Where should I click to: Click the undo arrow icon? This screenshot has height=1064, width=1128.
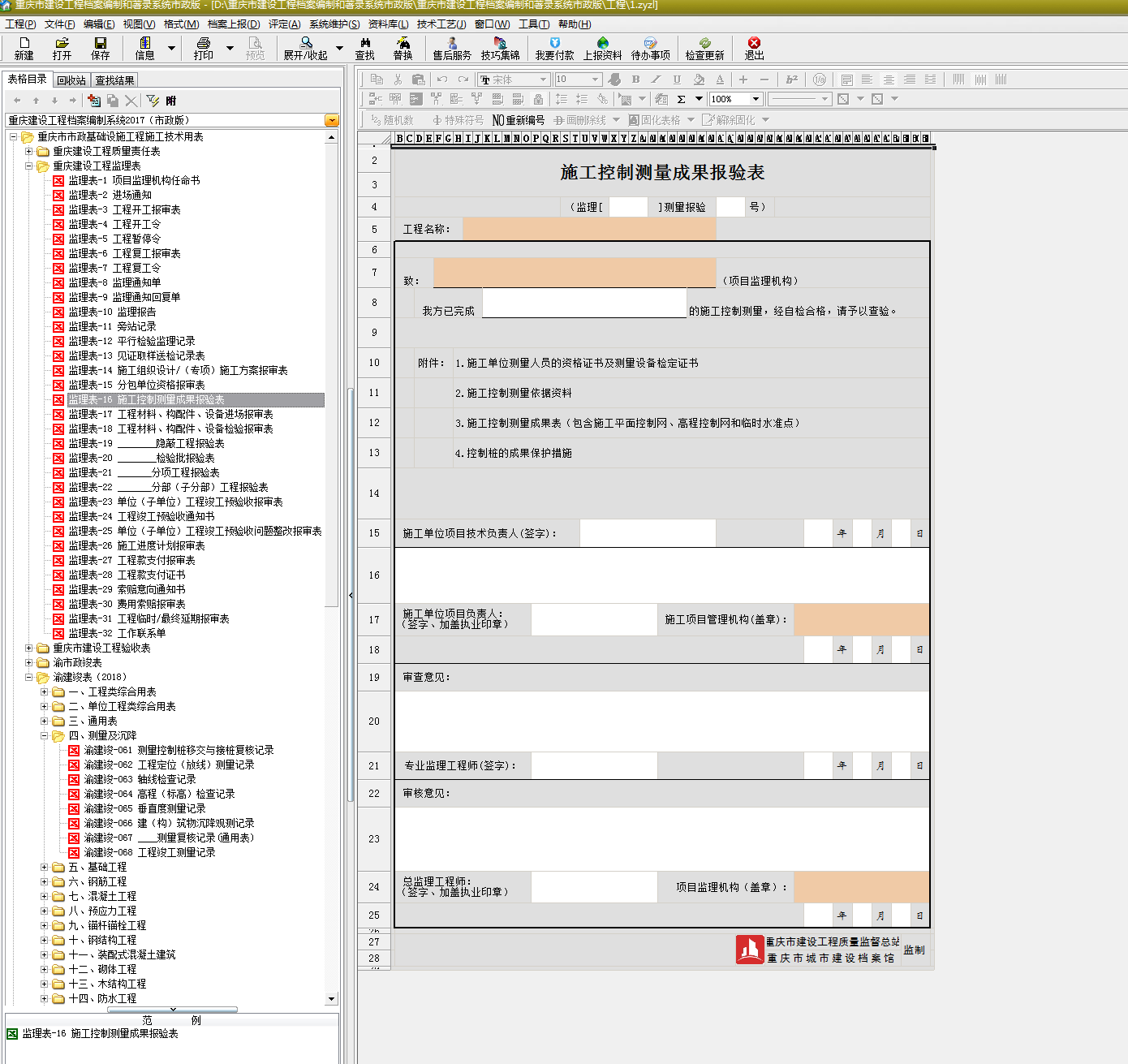(442, 80)
